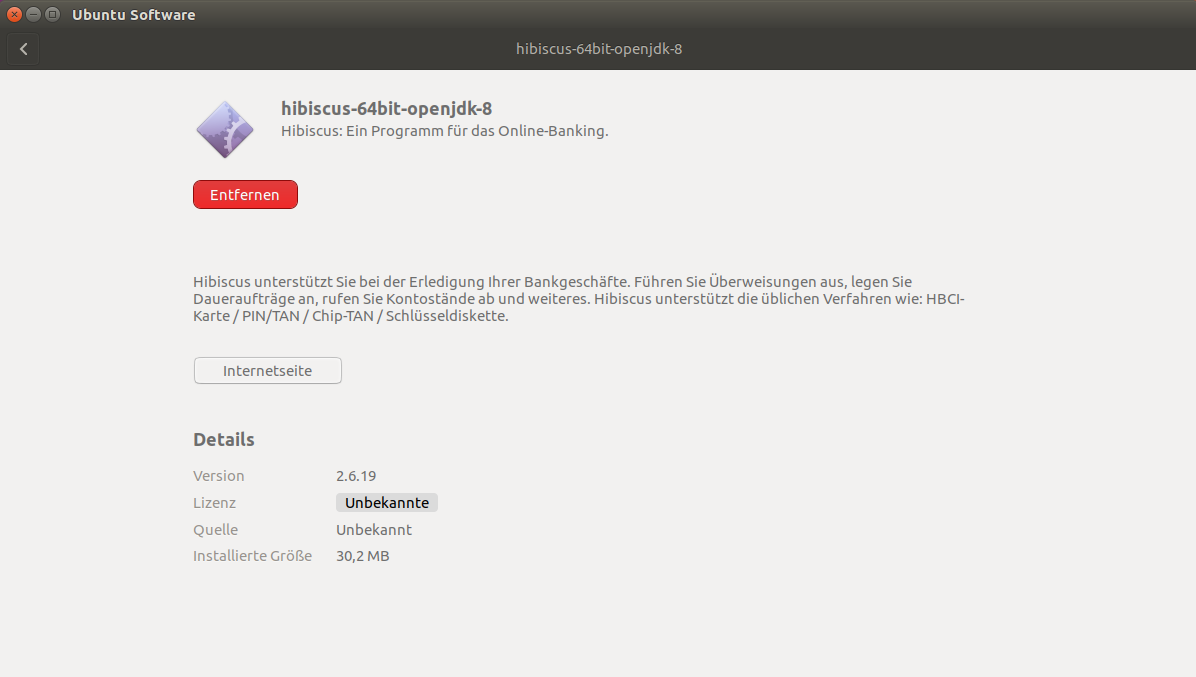
Task: Open the Internetseite link button
Action: click(x=267, y=371)
